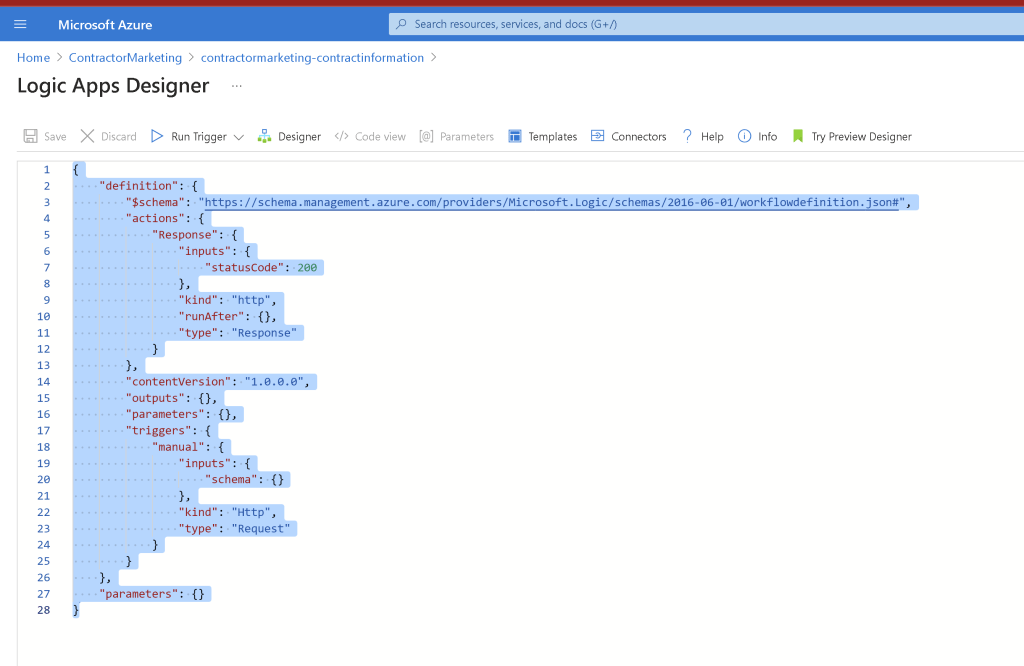
Task: Click the "1.0.0.0" version value
Action: (x=274, y=382)
